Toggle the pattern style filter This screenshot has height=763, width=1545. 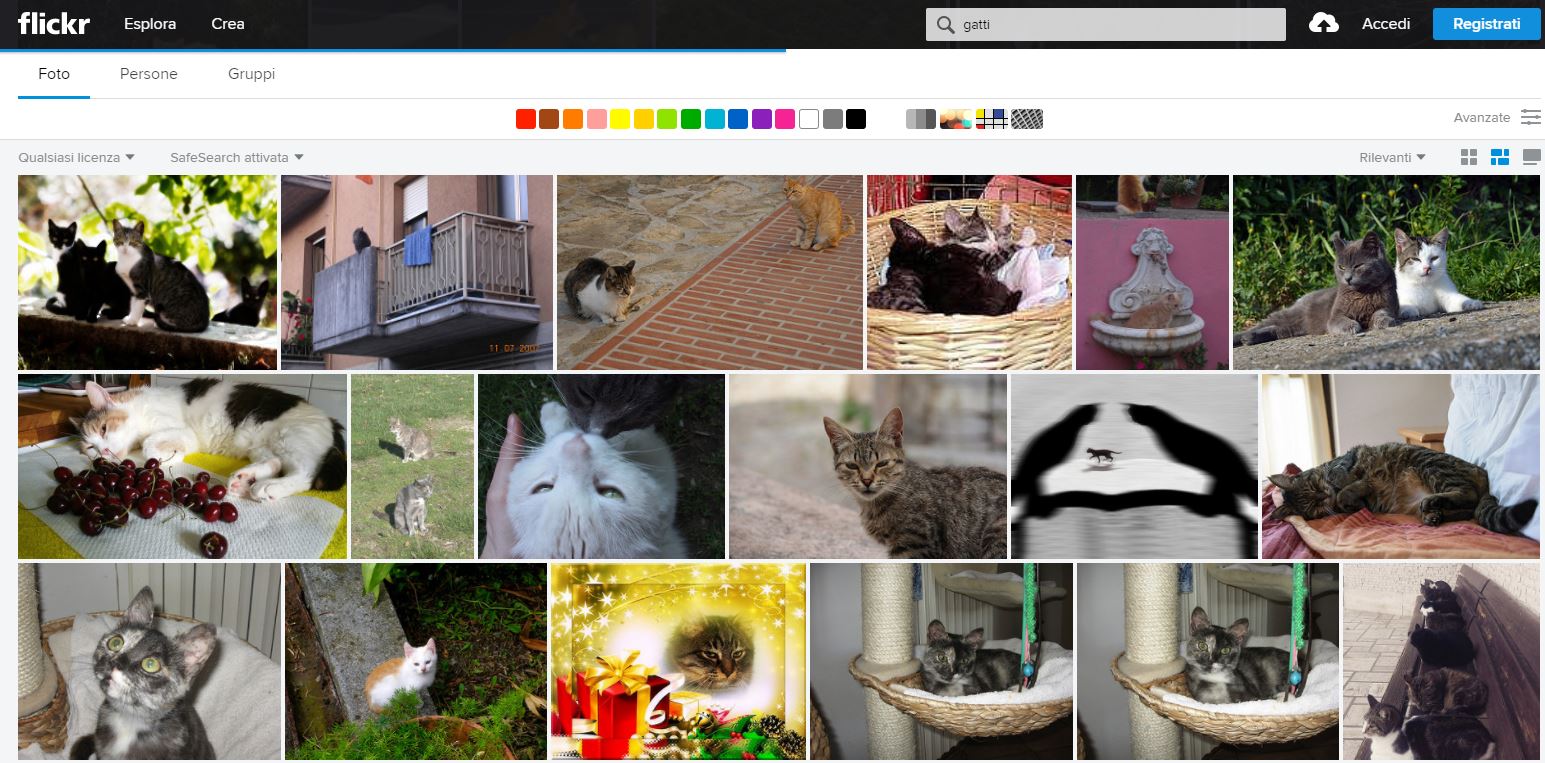(x=1027, y=119)
